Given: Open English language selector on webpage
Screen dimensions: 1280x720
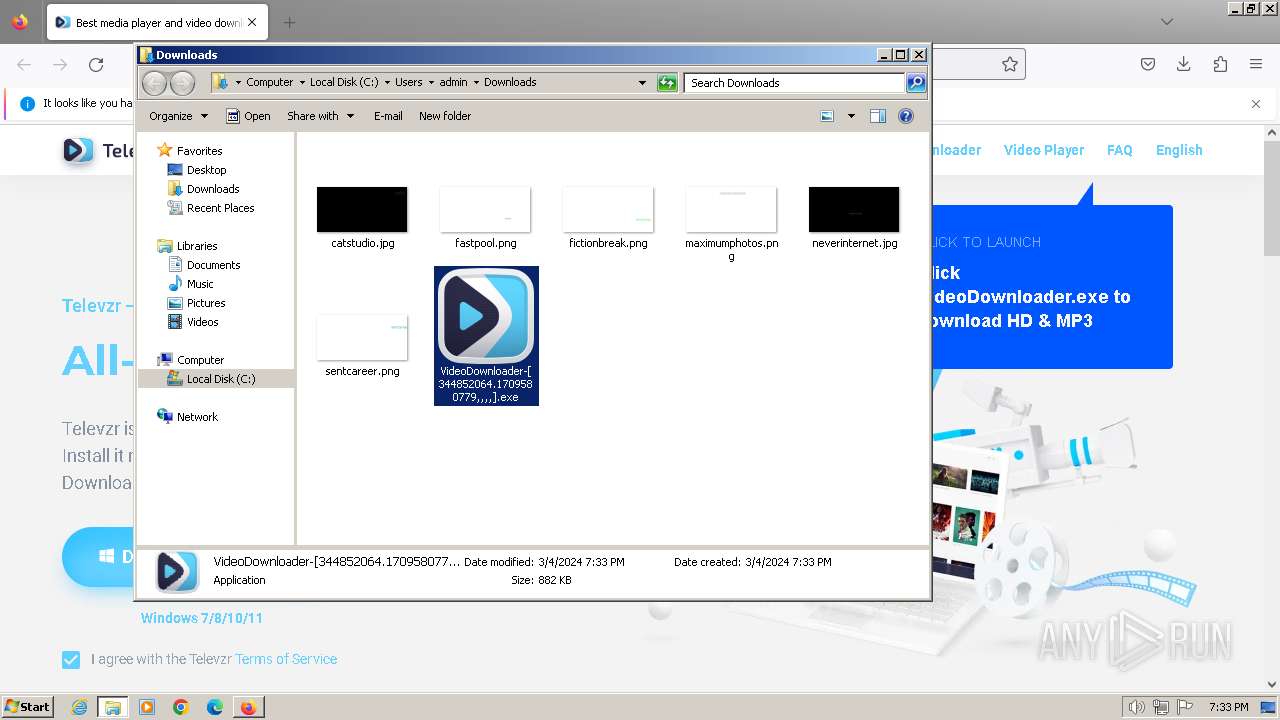Looking at the screenshot, I should (1179, 150).
